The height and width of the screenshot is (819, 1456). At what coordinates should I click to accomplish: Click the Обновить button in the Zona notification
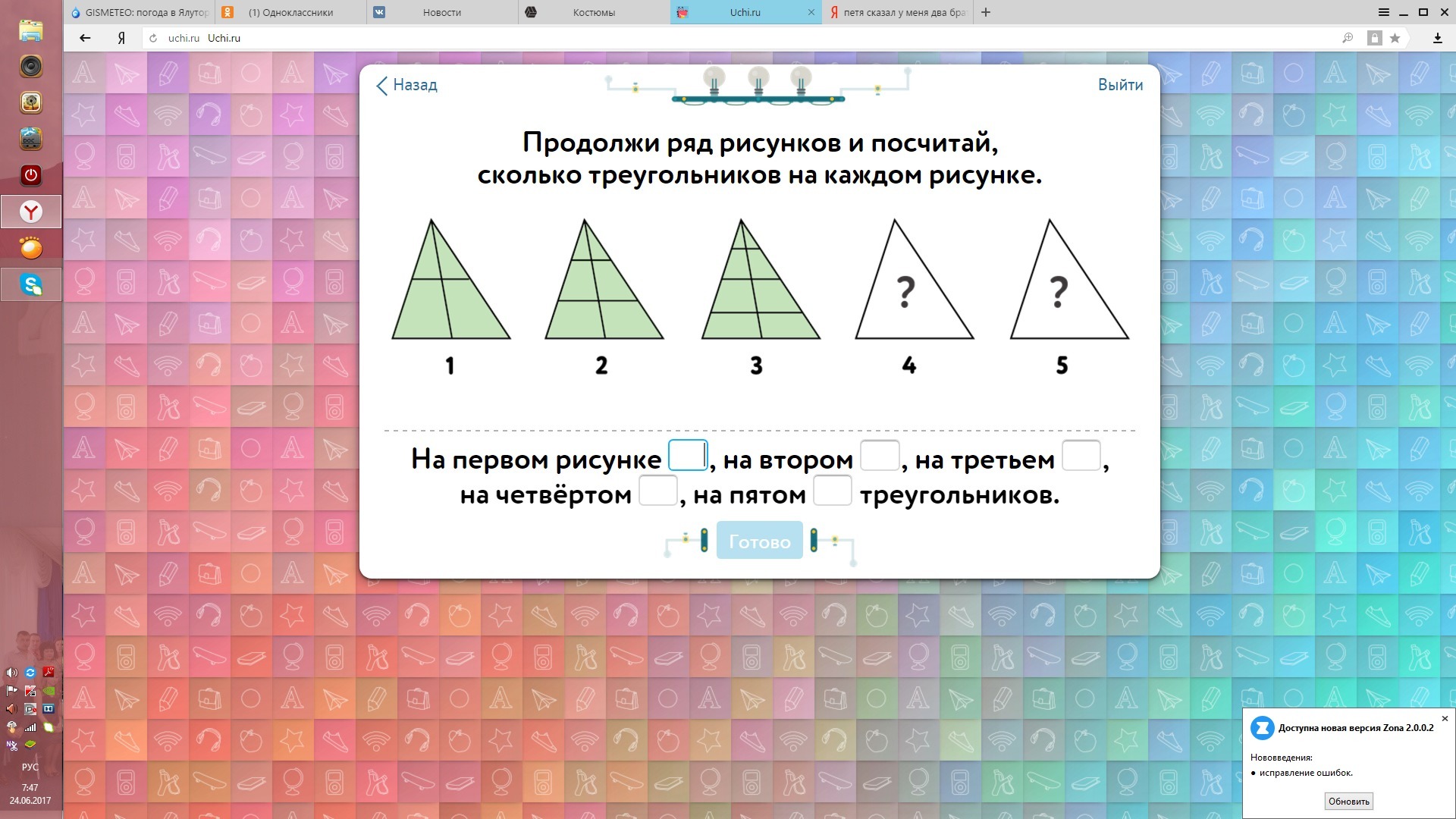[1348, 801]
